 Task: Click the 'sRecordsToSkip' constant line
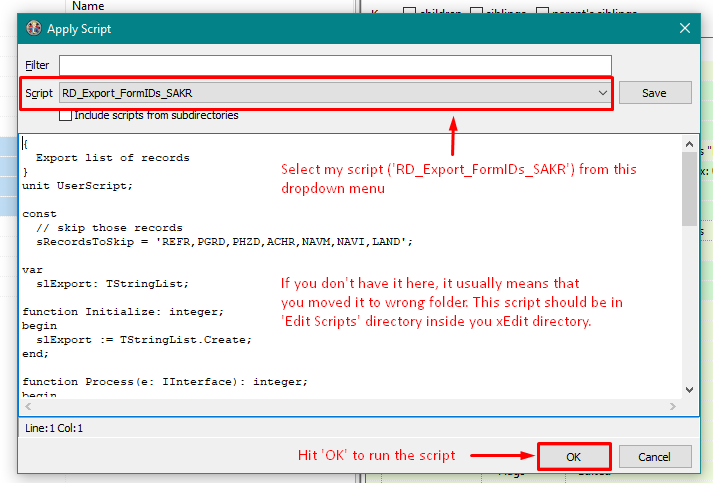point(224,242)
